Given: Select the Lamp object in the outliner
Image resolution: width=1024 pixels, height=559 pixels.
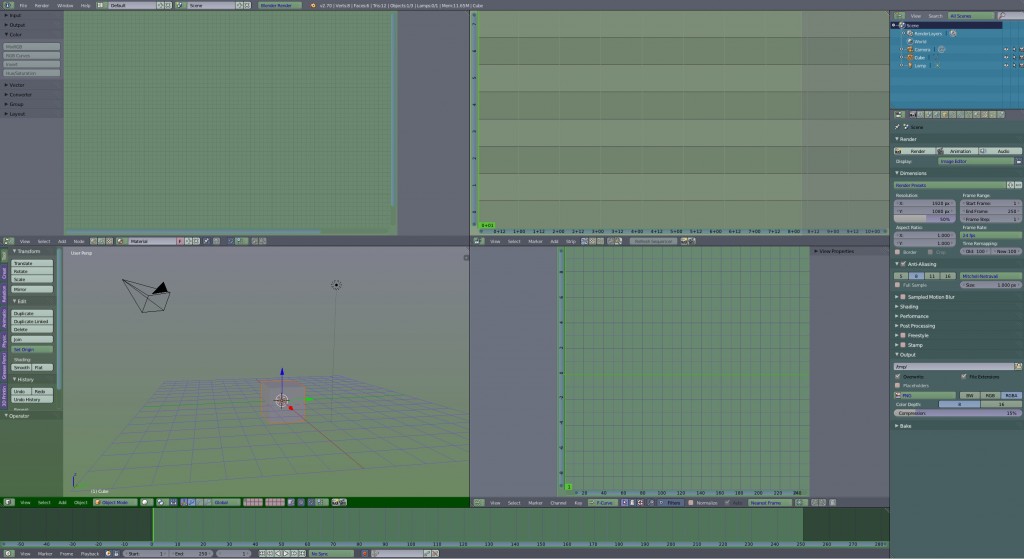Looking at the screenshot, I should click(920, 65).
